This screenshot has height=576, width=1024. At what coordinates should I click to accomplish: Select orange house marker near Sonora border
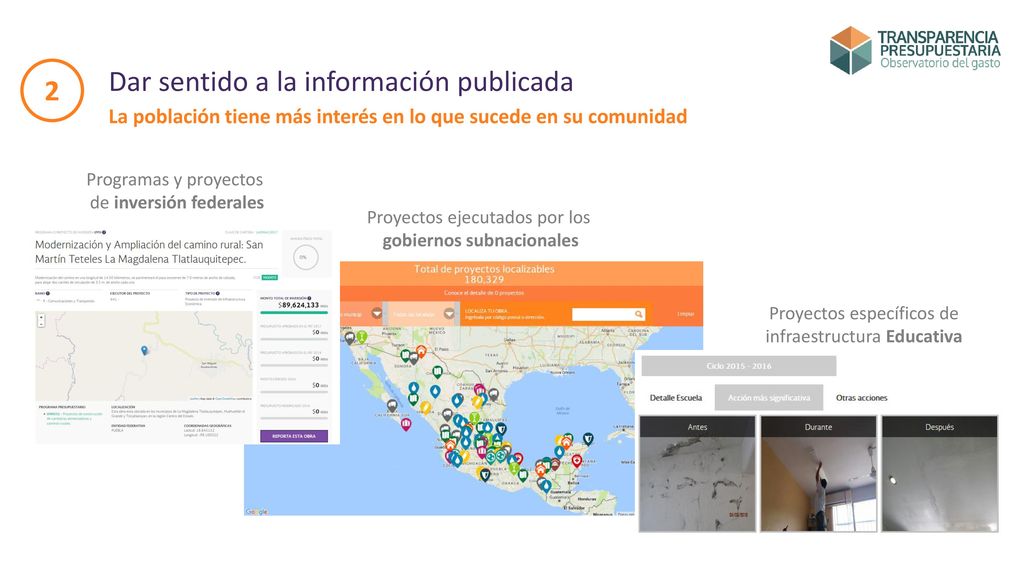tap(421, 351)
